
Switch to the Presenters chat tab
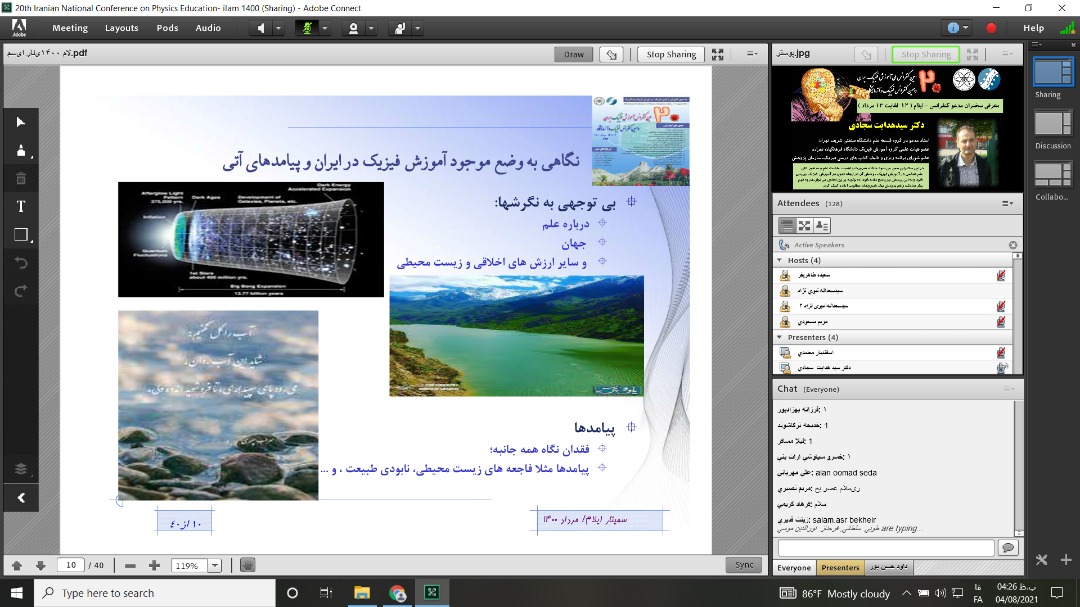click(x=840, y=568)
